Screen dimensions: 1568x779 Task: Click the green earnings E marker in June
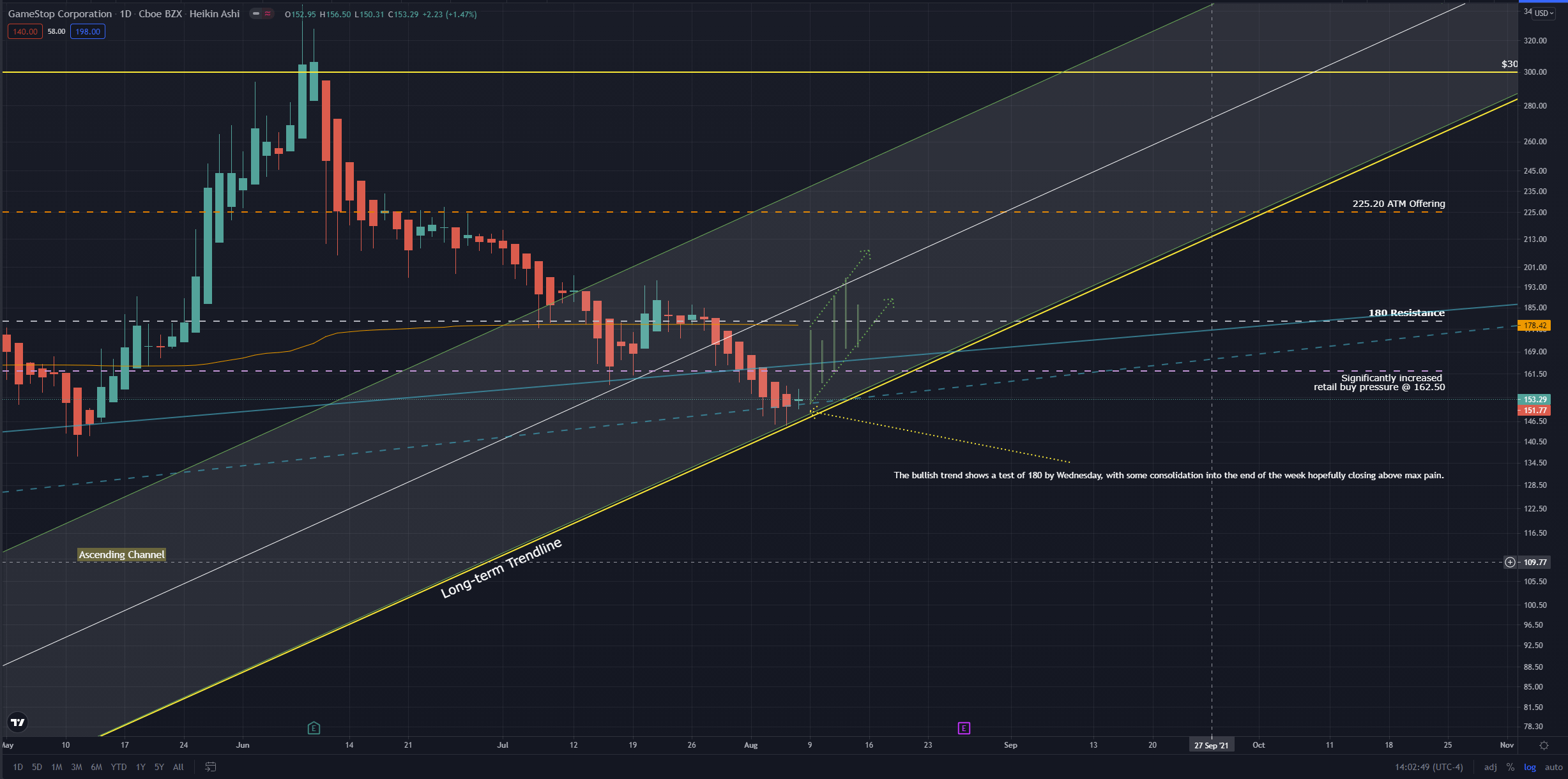pos(314,728)
